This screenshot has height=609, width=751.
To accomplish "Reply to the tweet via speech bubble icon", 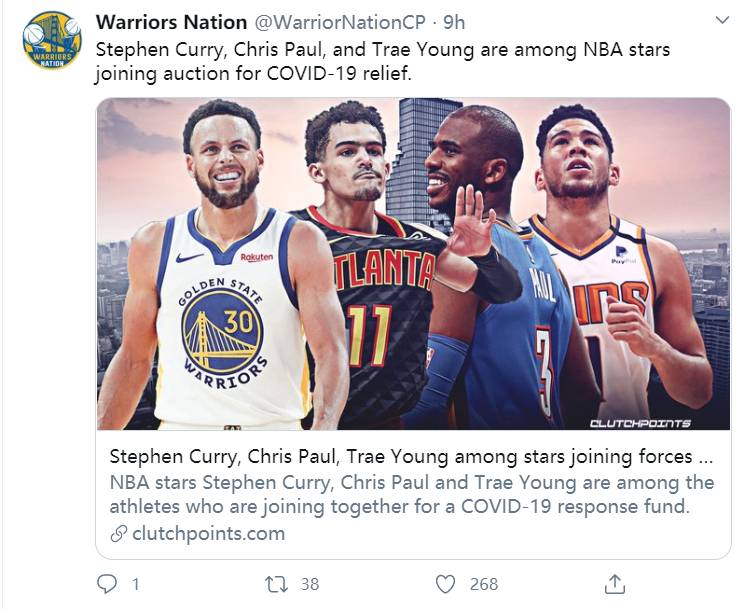I will (107, 583).
